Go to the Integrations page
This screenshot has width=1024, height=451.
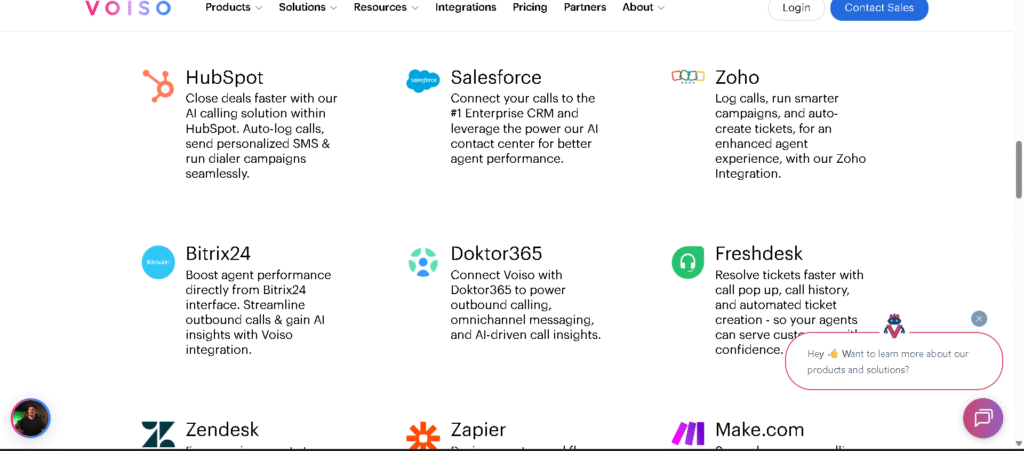point(466,8)
